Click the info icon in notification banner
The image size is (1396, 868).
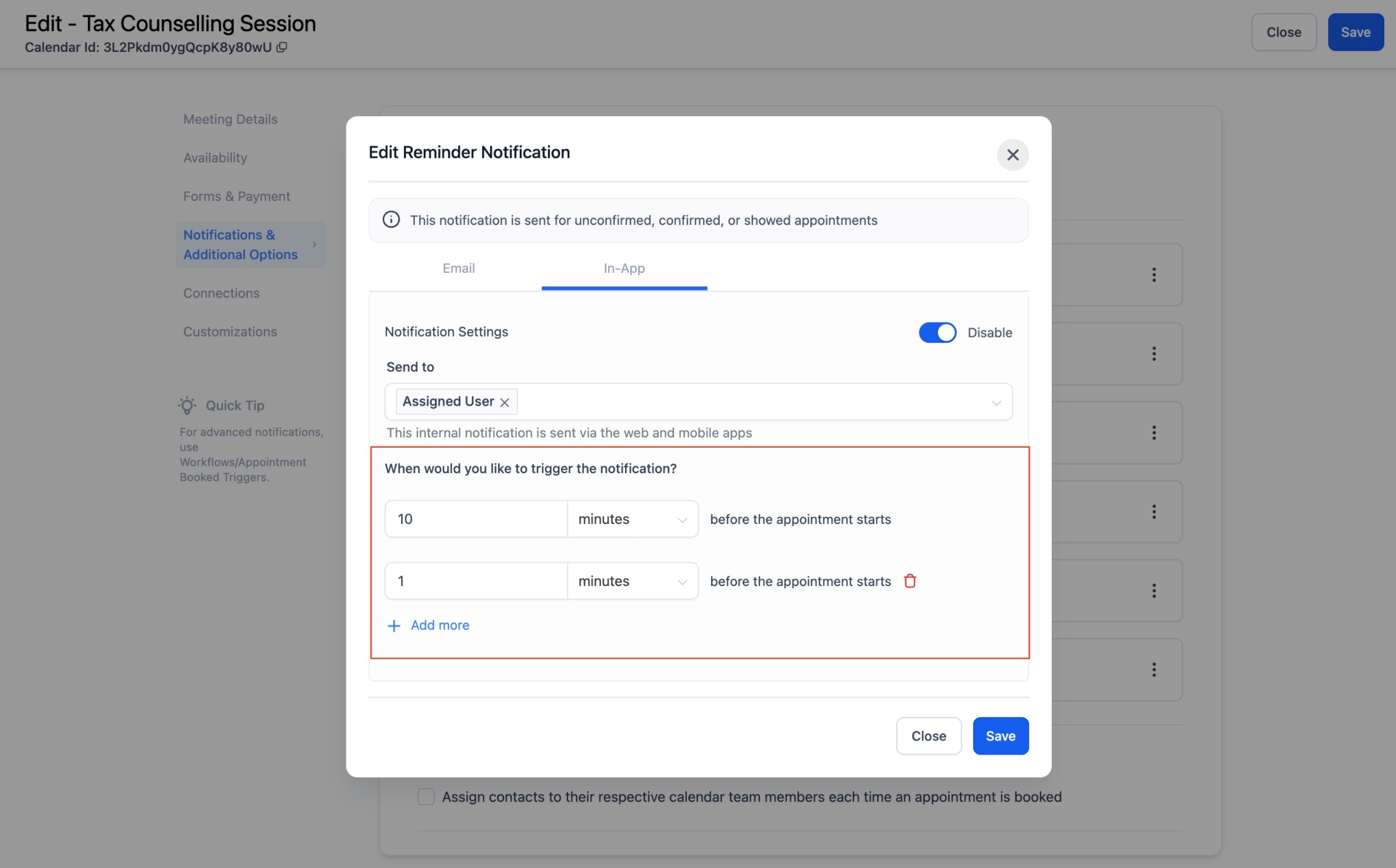click(391, 220)
